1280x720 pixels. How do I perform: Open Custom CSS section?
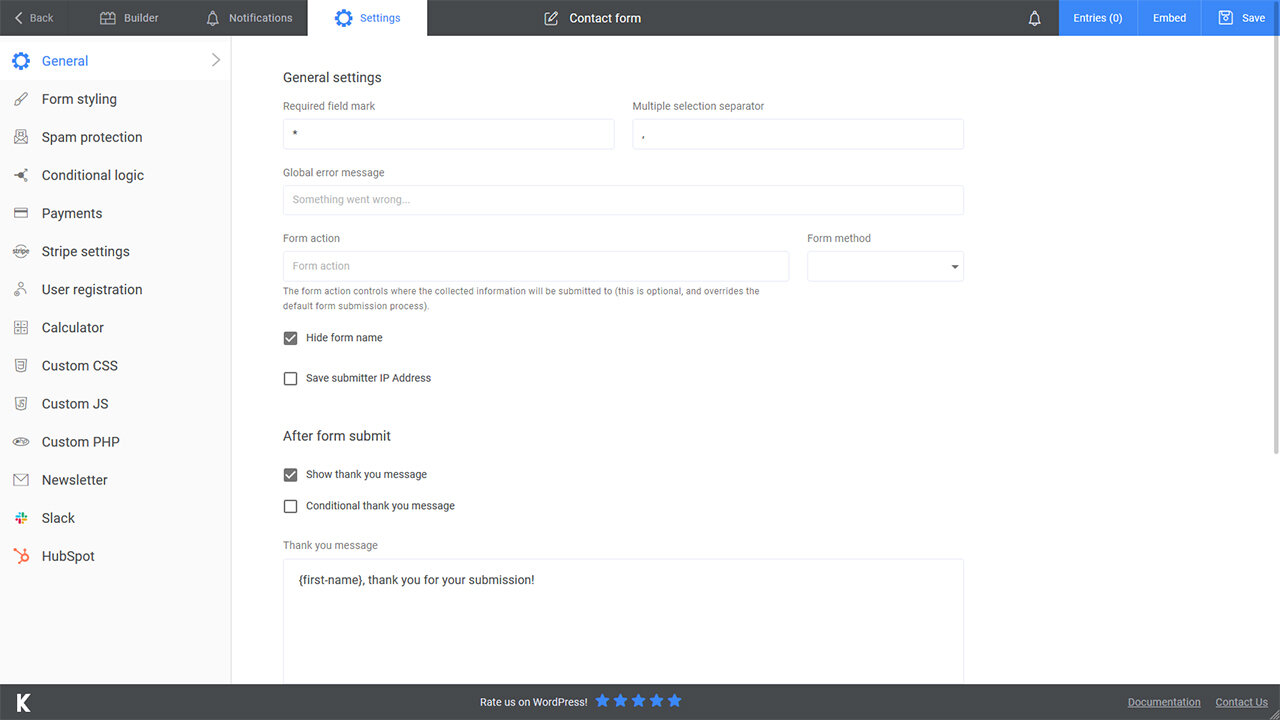click(x=115, y=365)
